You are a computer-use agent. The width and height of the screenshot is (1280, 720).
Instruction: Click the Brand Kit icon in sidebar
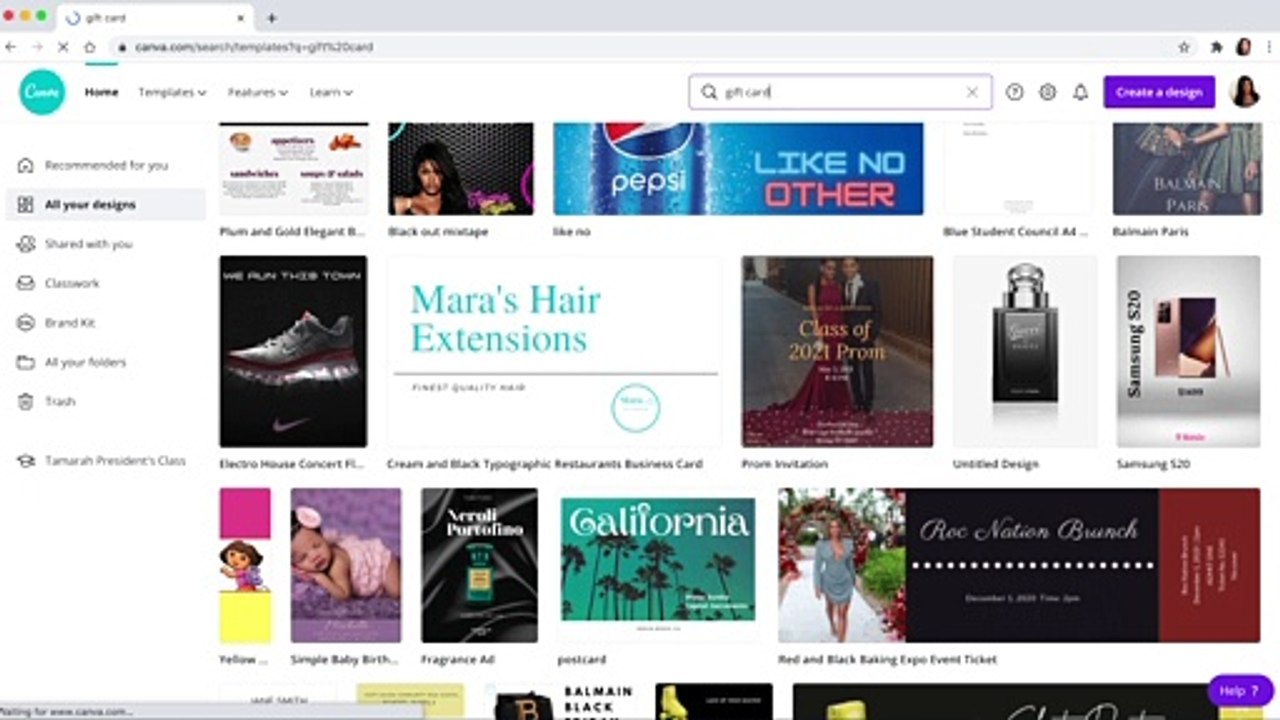click(25, 323)
